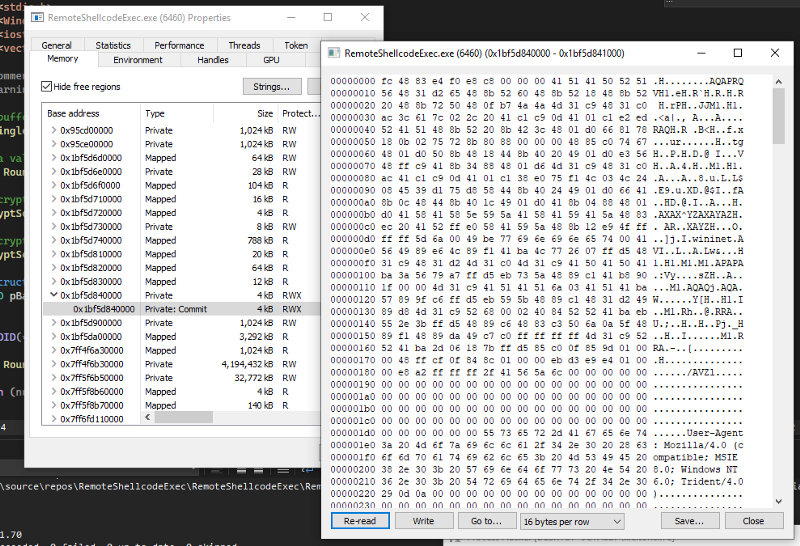Image resolution: width=800 pixels, height=546 pixels.
Task: Open the General tab in Properties
Action: coord(57,45)
